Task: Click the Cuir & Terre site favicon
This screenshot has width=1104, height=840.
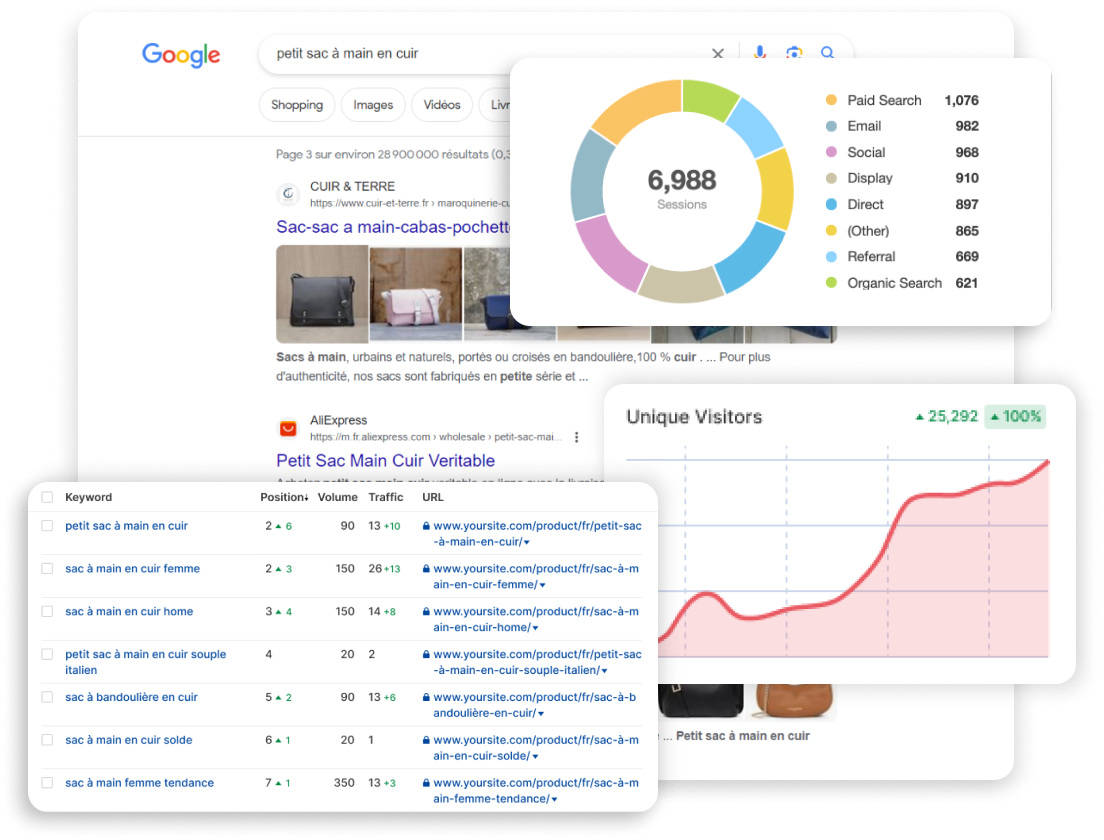Action: pyautogui.click(x=288, y=194)
